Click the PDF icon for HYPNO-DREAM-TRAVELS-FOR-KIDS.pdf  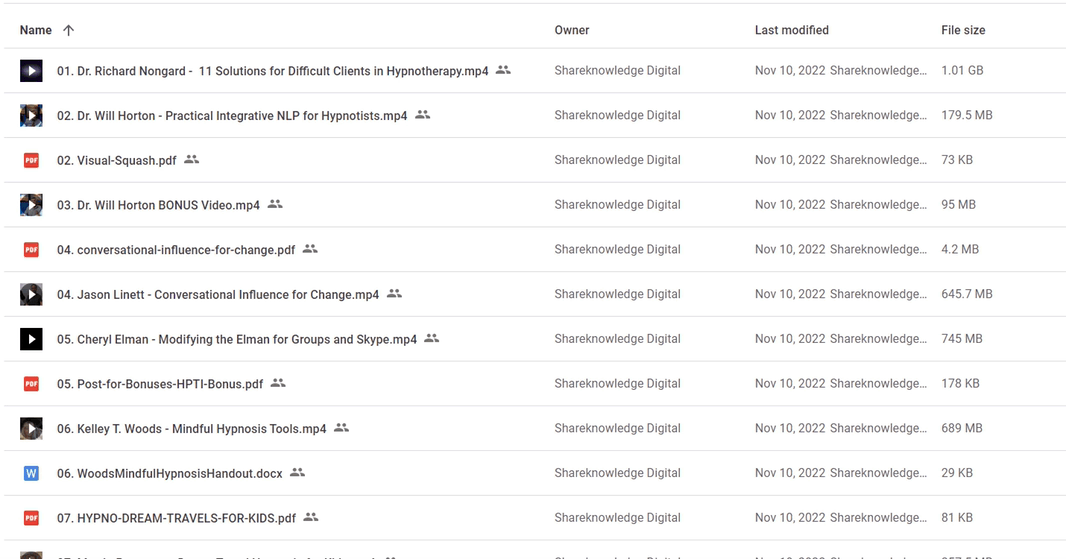31,518
